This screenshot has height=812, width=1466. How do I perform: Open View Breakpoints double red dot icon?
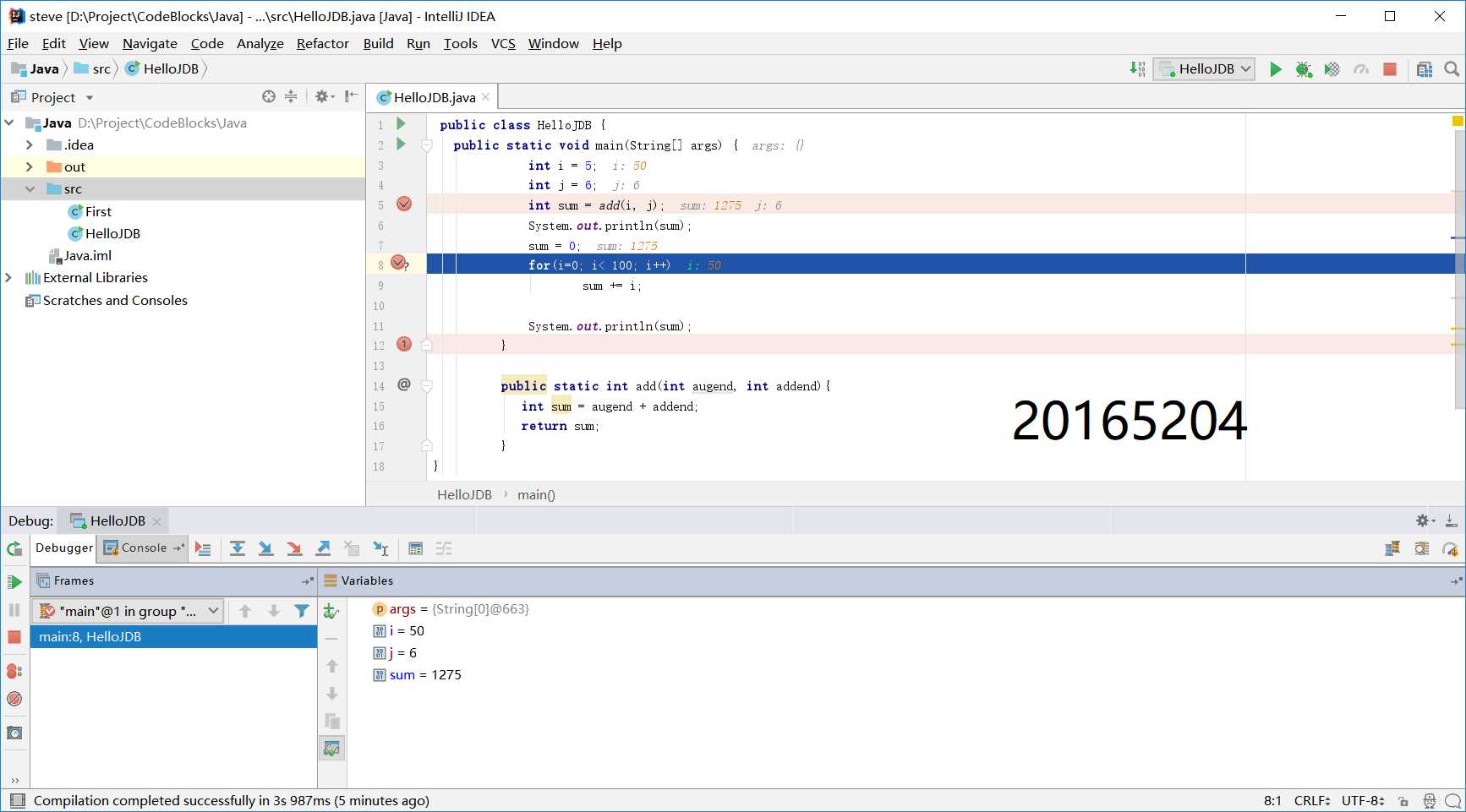click(x=14, y=672)
